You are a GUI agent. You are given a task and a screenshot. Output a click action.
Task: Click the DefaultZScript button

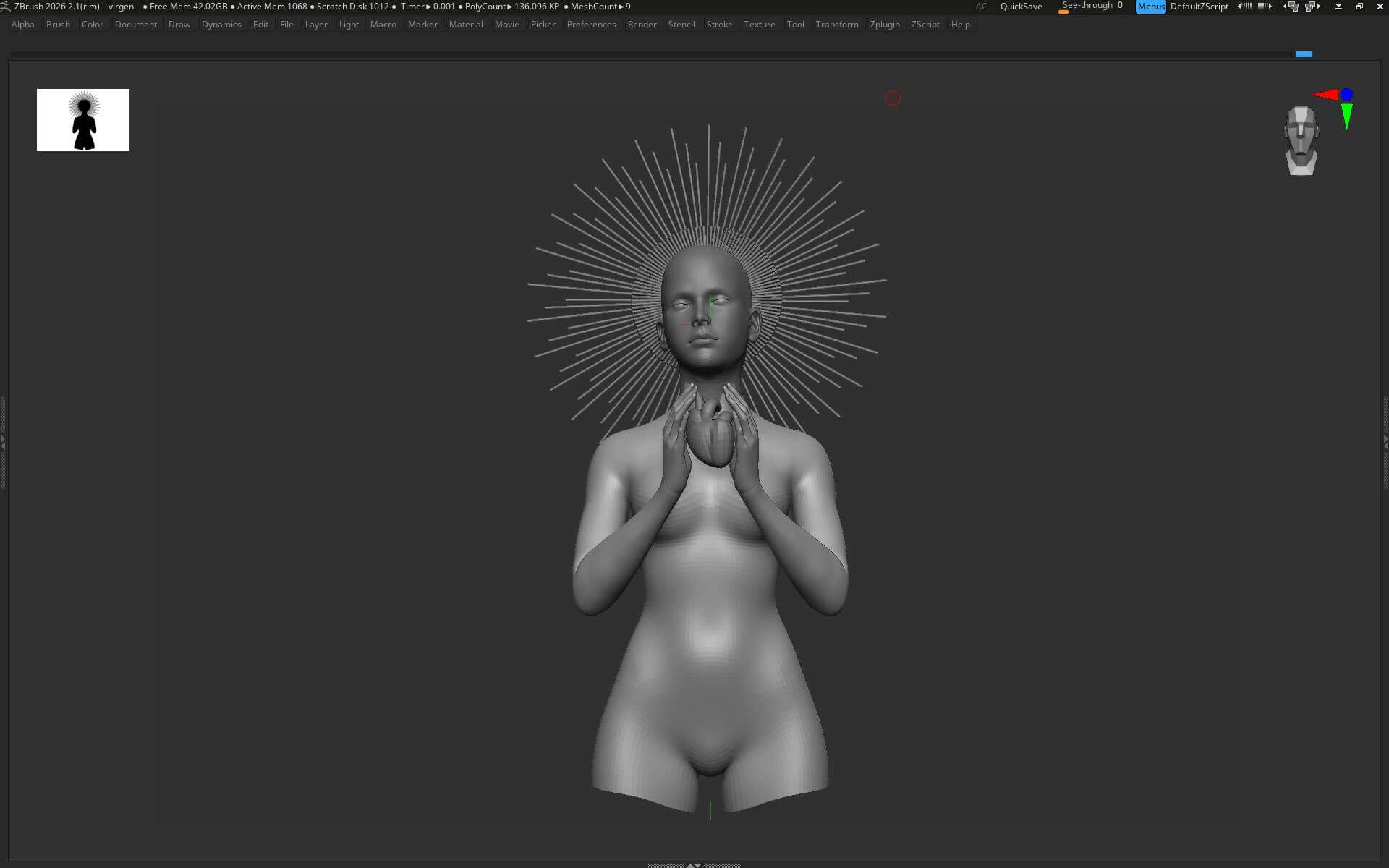coord(1199,7)
